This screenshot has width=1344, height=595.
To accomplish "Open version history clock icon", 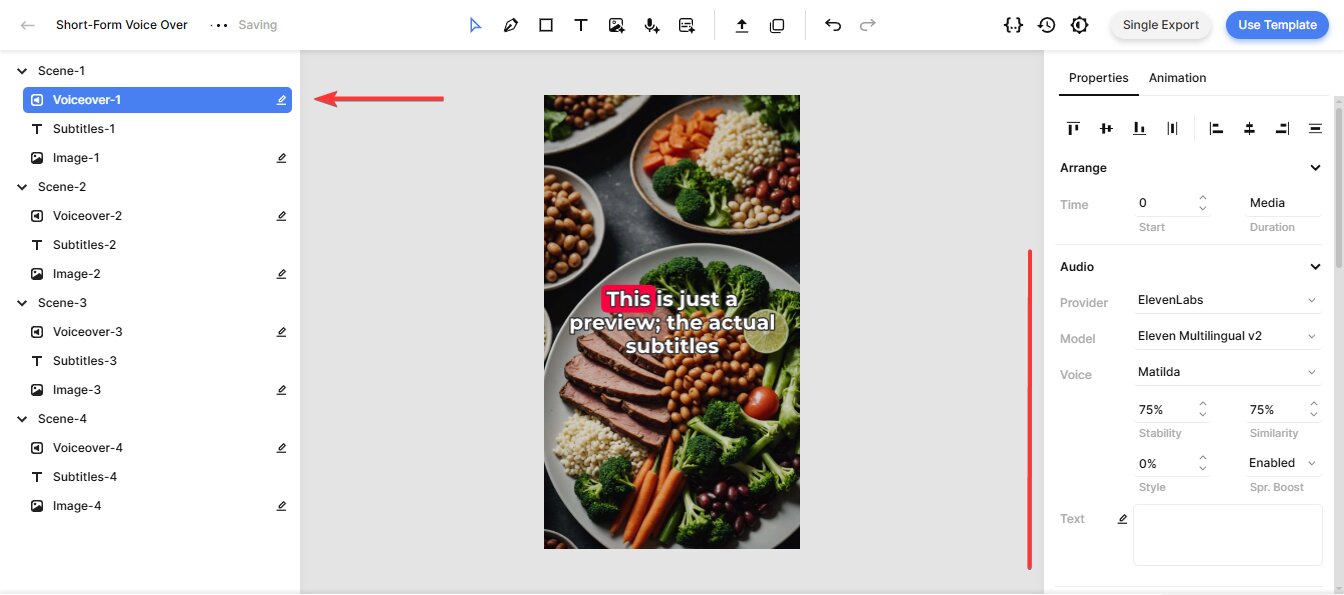I will [1046, 26].
